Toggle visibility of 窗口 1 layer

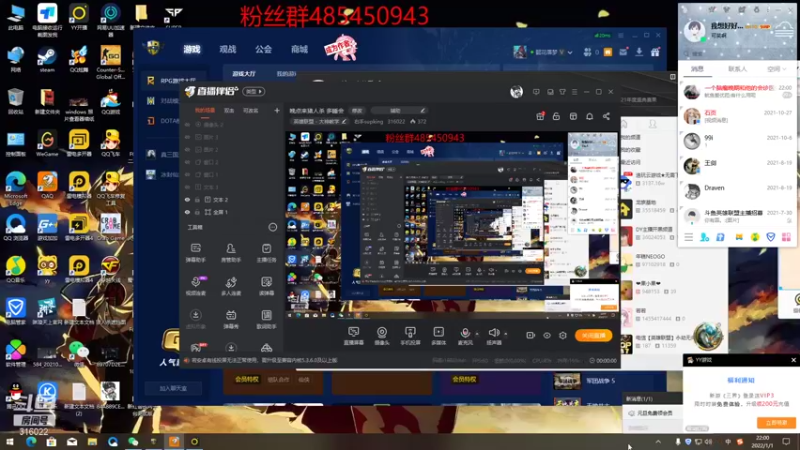click(187, 174)
